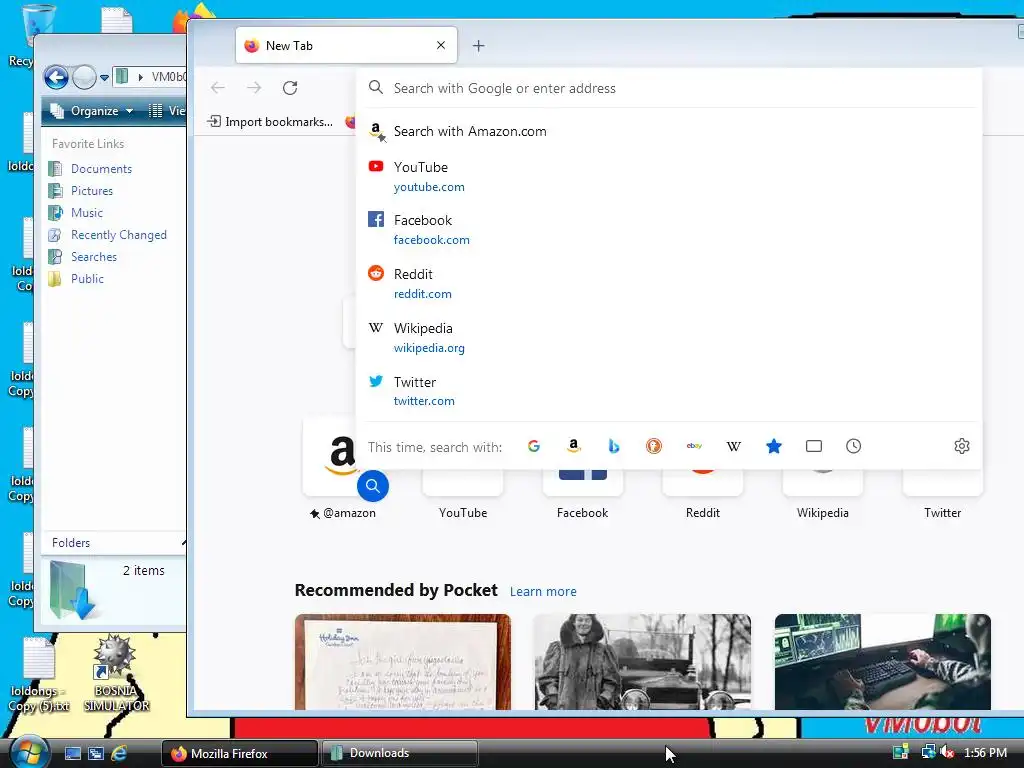
Task: Click the muted volume tray icon
Action: [948, 752]
